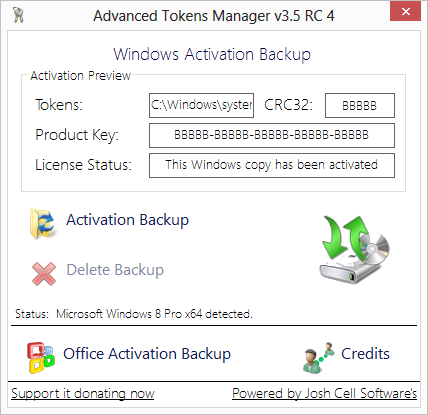Open Office Activation Backup
428x415 pixels.
click(x=147, y=354)
